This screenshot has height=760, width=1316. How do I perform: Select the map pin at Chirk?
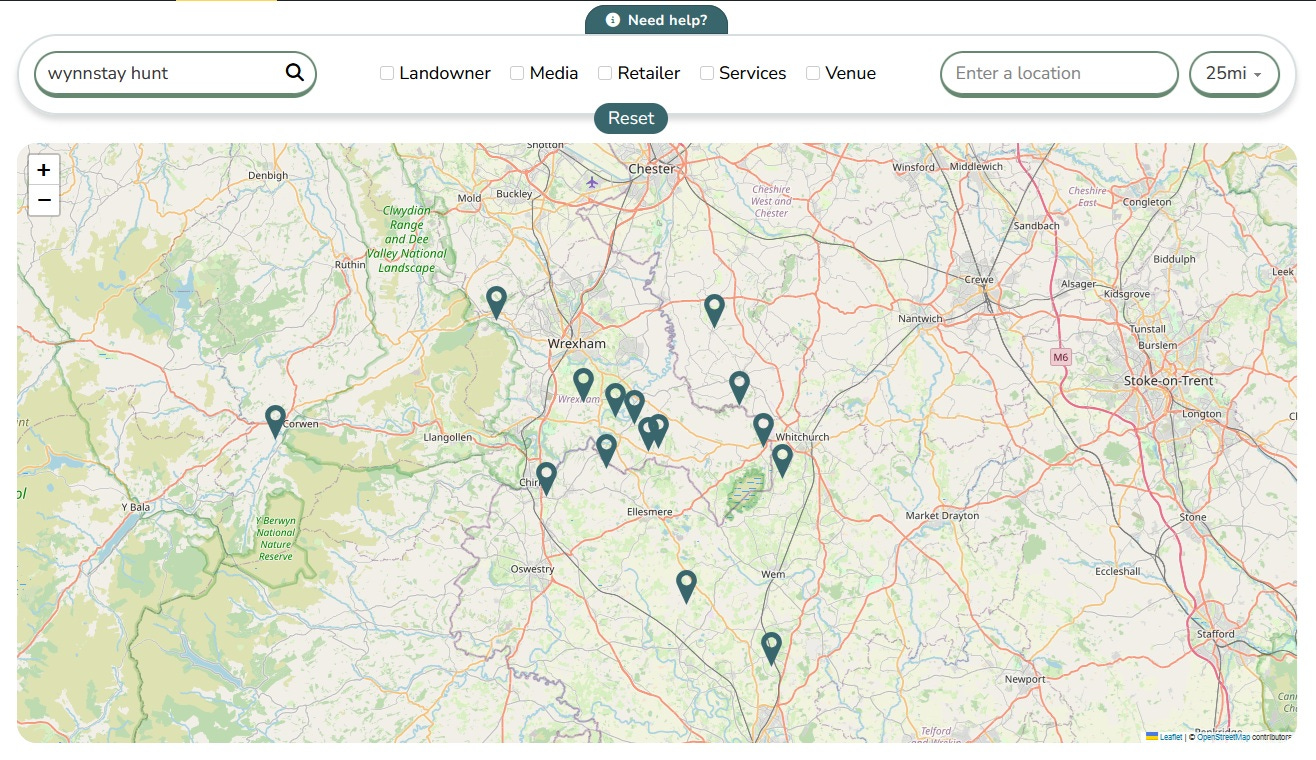pos(546,478)
